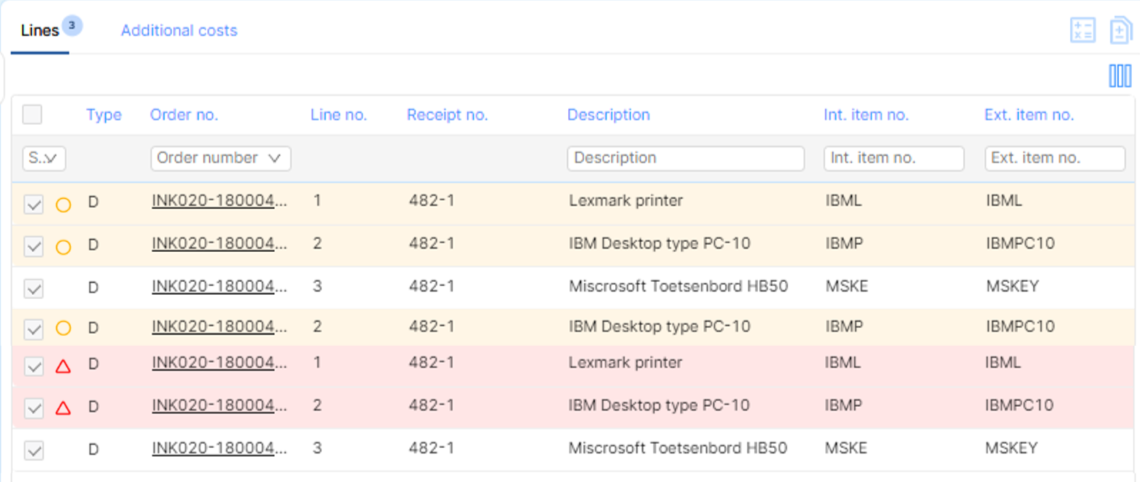
Task: Focus the Ext. item no. filter field
Action: pyautogui.click(x=1055, y=158)
